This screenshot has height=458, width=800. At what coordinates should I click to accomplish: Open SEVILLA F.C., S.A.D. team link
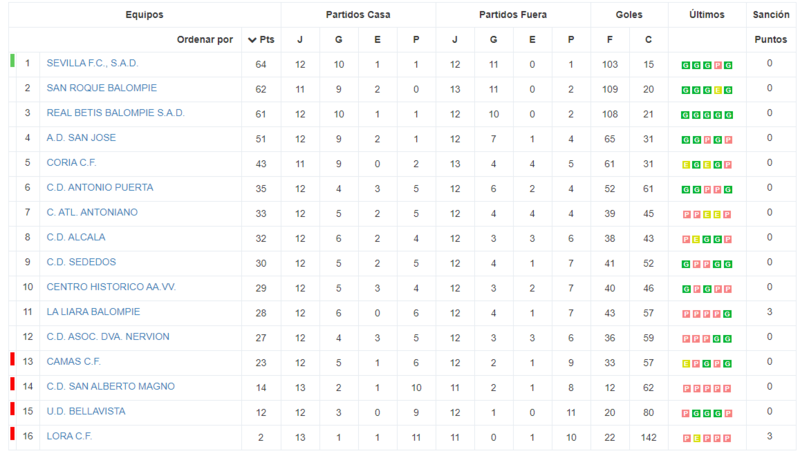point(92,63)
